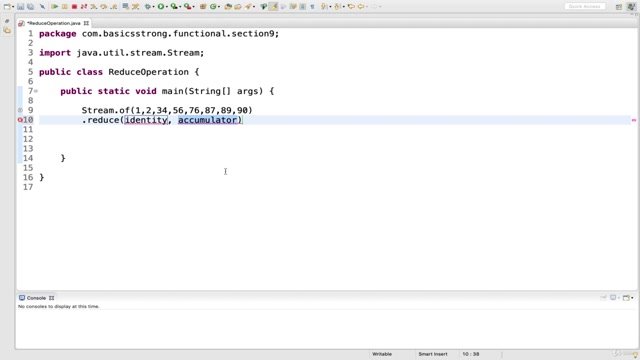Click the Coverage run icon
This screenshot has height=360, width=640.
174,7
